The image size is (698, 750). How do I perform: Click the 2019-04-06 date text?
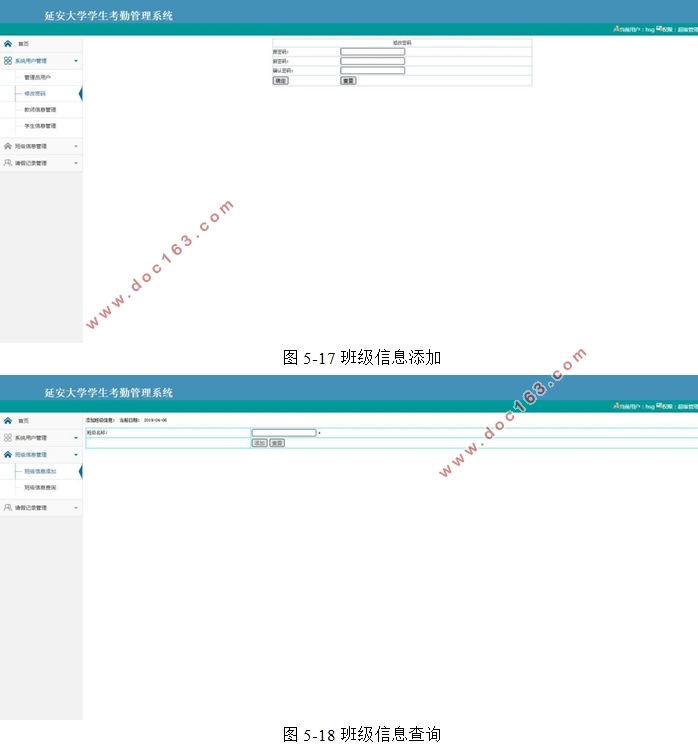tap(155, 420)
